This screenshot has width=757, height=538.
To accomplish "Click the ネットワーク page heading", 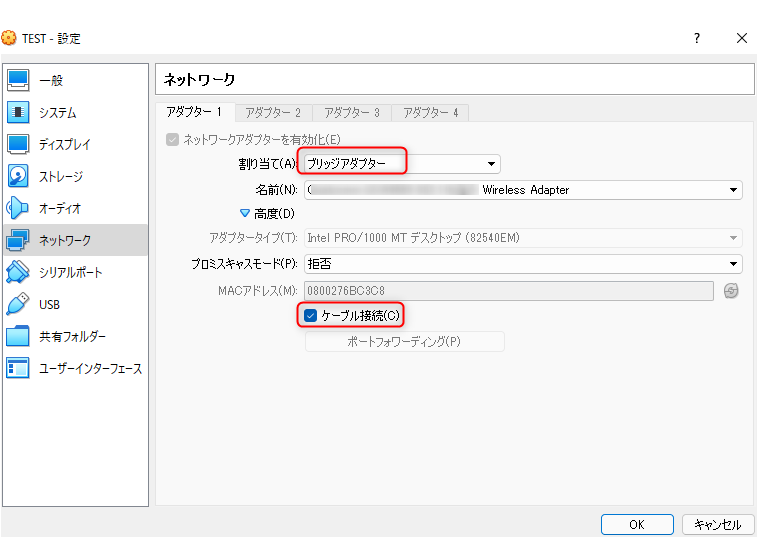I will point(199,79).
